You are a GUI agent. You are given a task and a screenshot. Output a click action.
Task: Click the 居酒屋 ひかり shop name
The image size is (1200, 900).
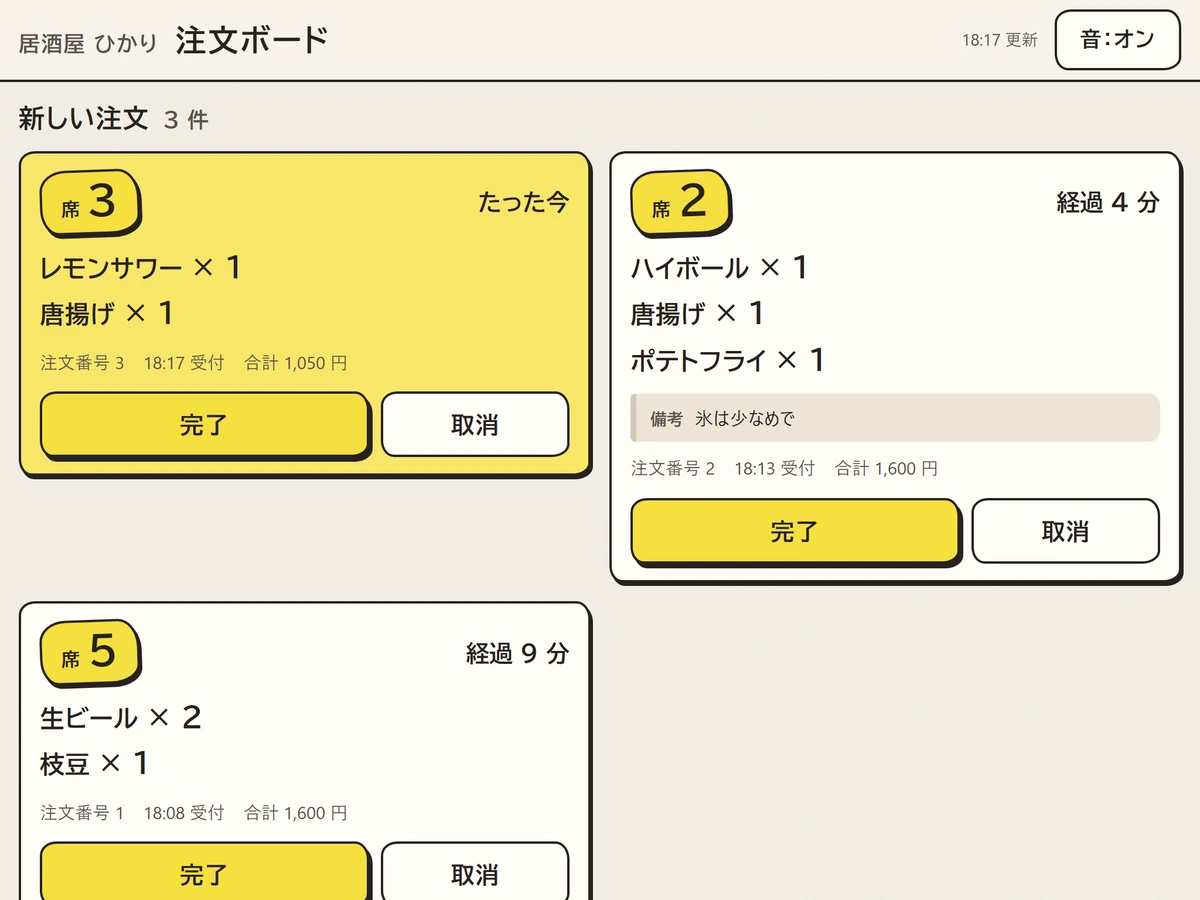click(88, 43)
